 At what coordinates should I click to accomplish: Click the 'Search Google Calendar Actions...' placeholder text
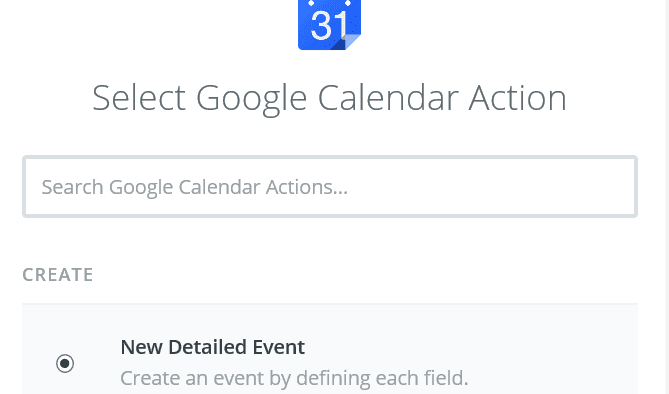point(195,187)
